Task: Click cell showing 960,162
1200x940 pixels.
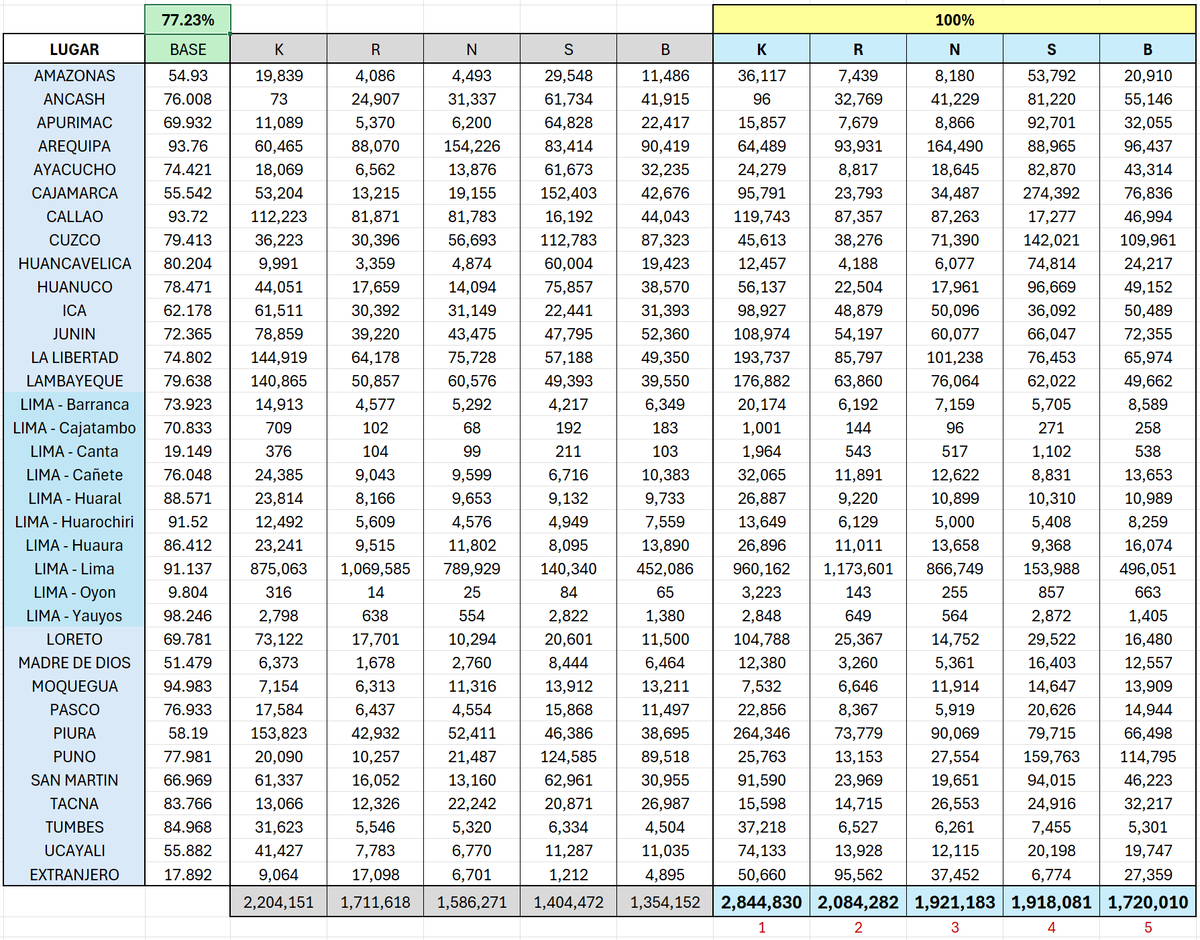Action: pyautogui.click(x=762, y=569)
